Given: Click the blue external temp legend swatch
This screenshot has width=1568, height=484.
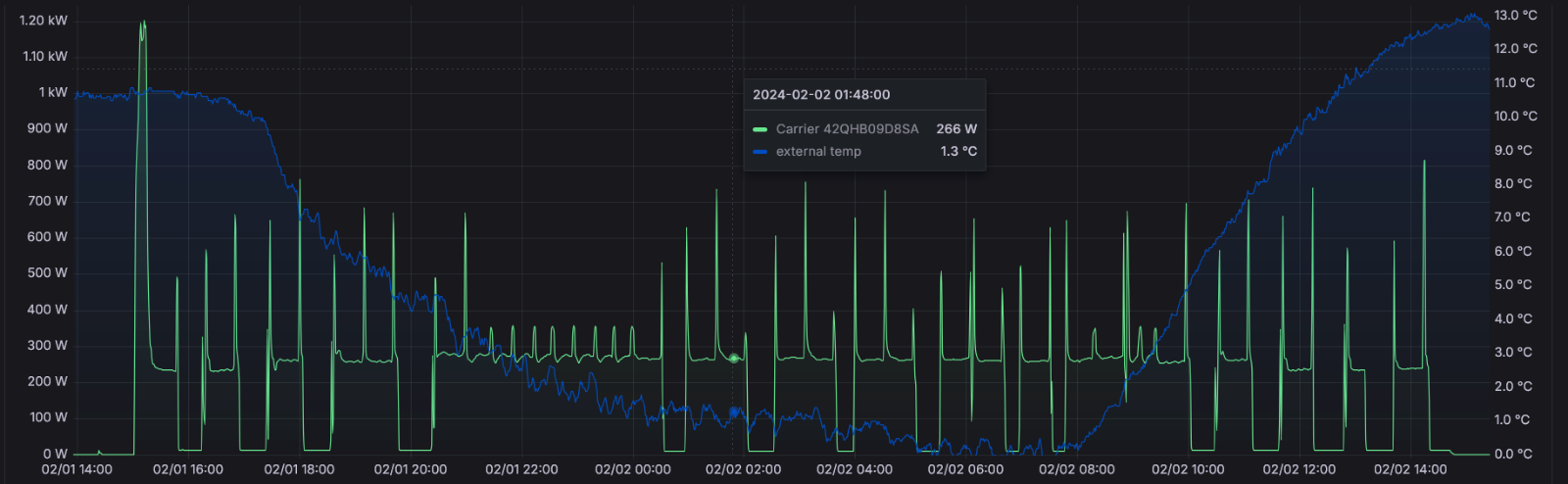Looking at the screenshot, I should point(759,152).
